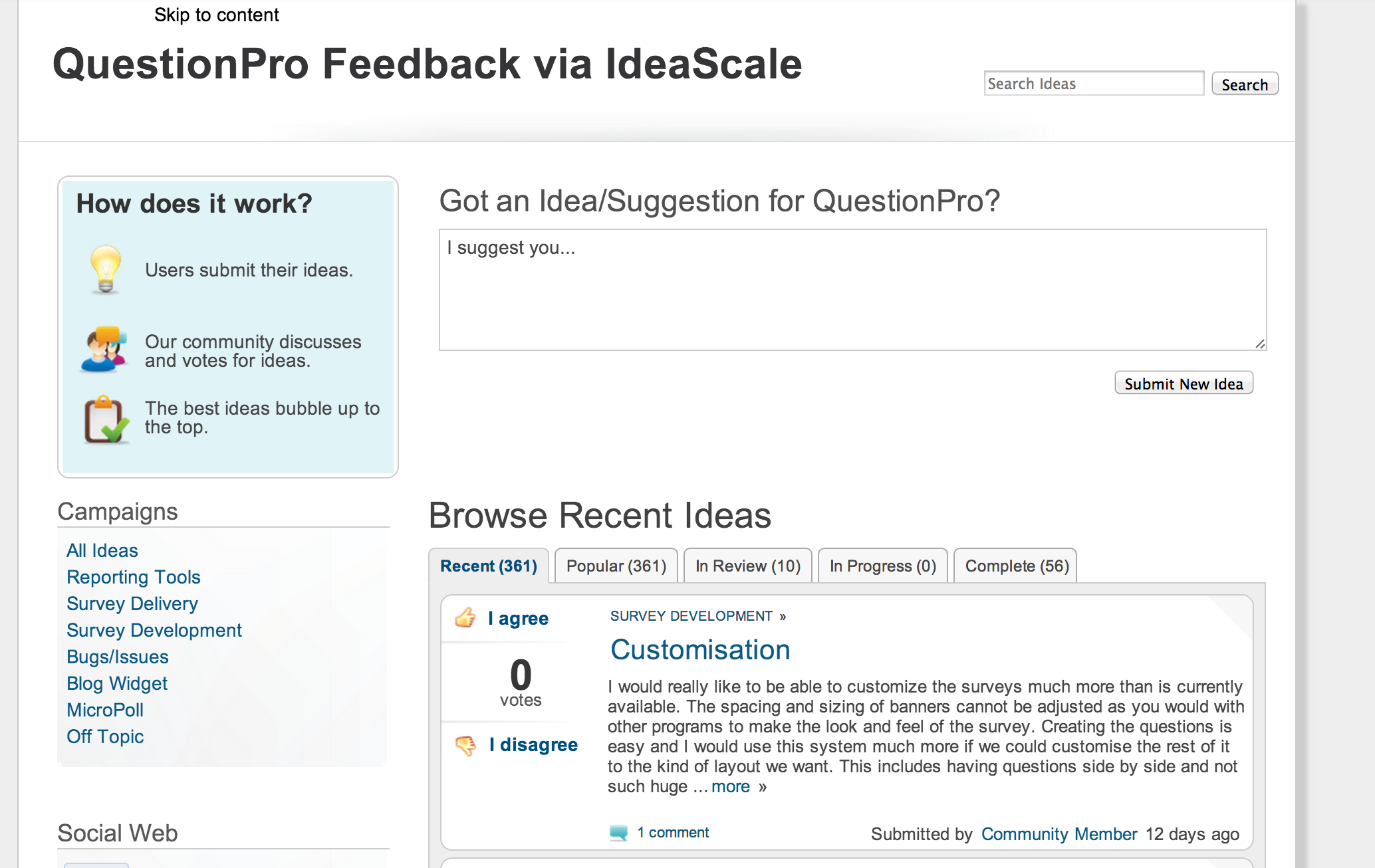Viewport: 1375px width, 868px height.
Task: Click 'Users submit their ideas.' text
Action: click(x=249, y=270)
